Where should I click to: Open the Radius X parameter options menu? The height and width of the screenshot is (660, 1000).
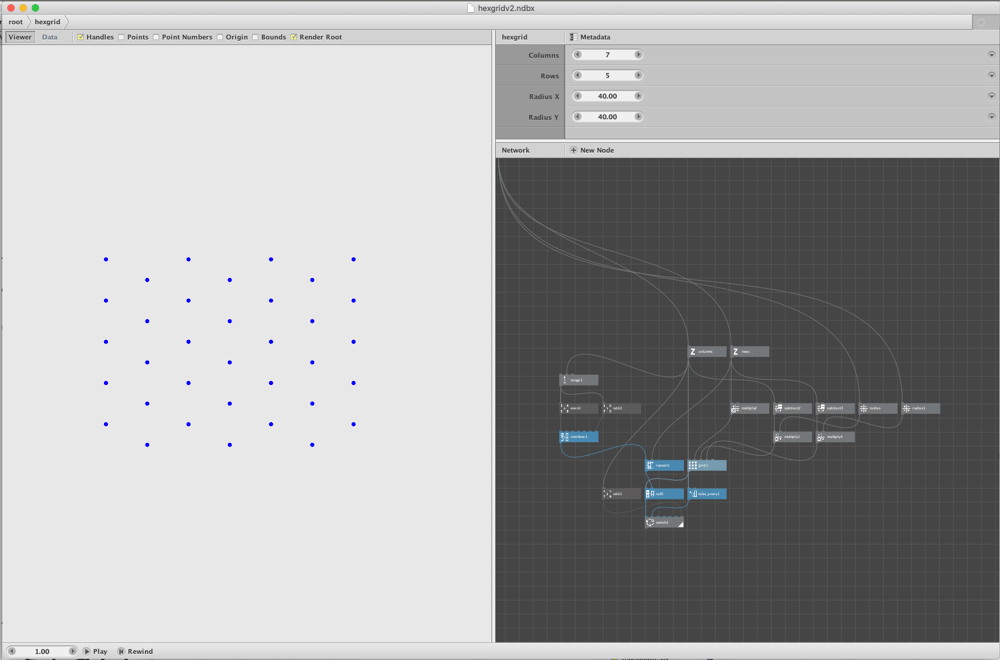coord(991,96)
